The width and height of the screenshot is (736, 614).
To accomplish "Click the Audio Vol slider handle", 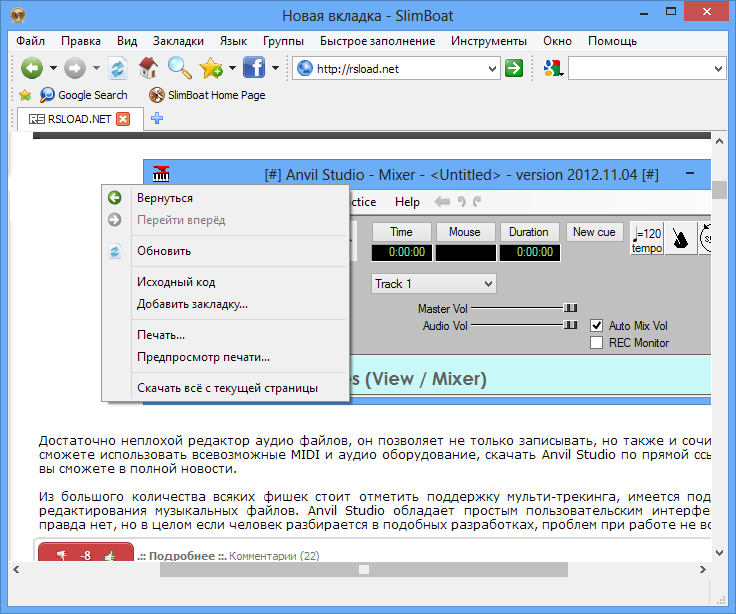I will 570,325.
